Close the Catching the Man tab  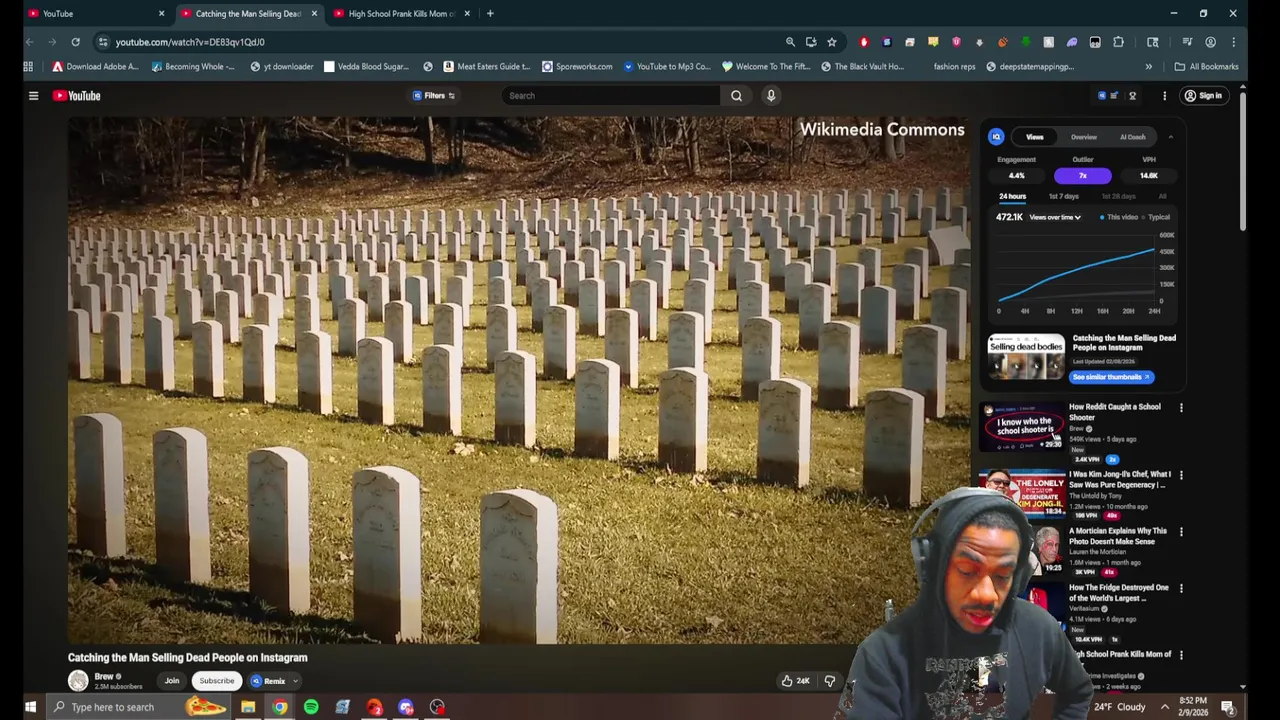(314, 14)
